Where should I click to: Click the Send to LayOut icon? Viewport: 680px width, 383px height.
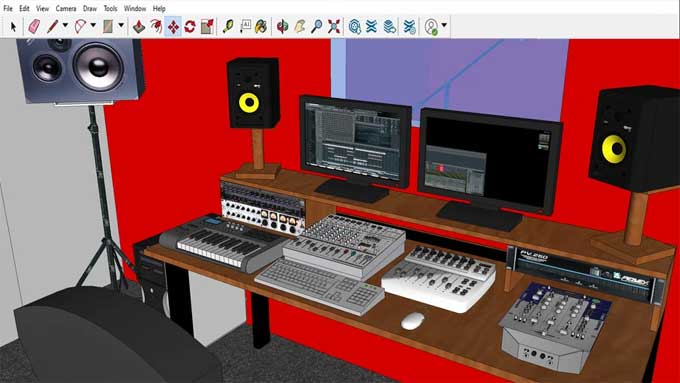[390, 26]
